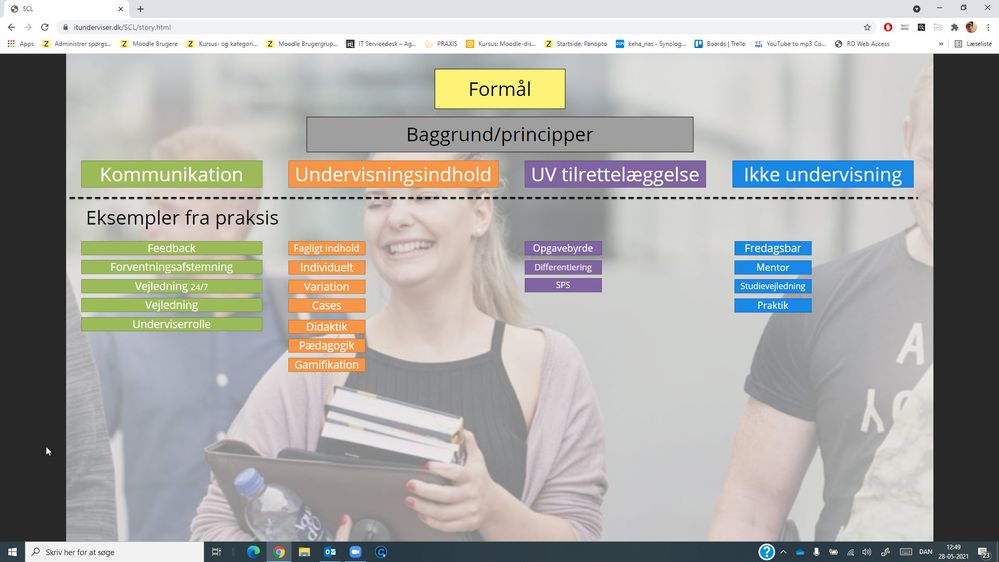Close the SCL tab

point(120,9)
